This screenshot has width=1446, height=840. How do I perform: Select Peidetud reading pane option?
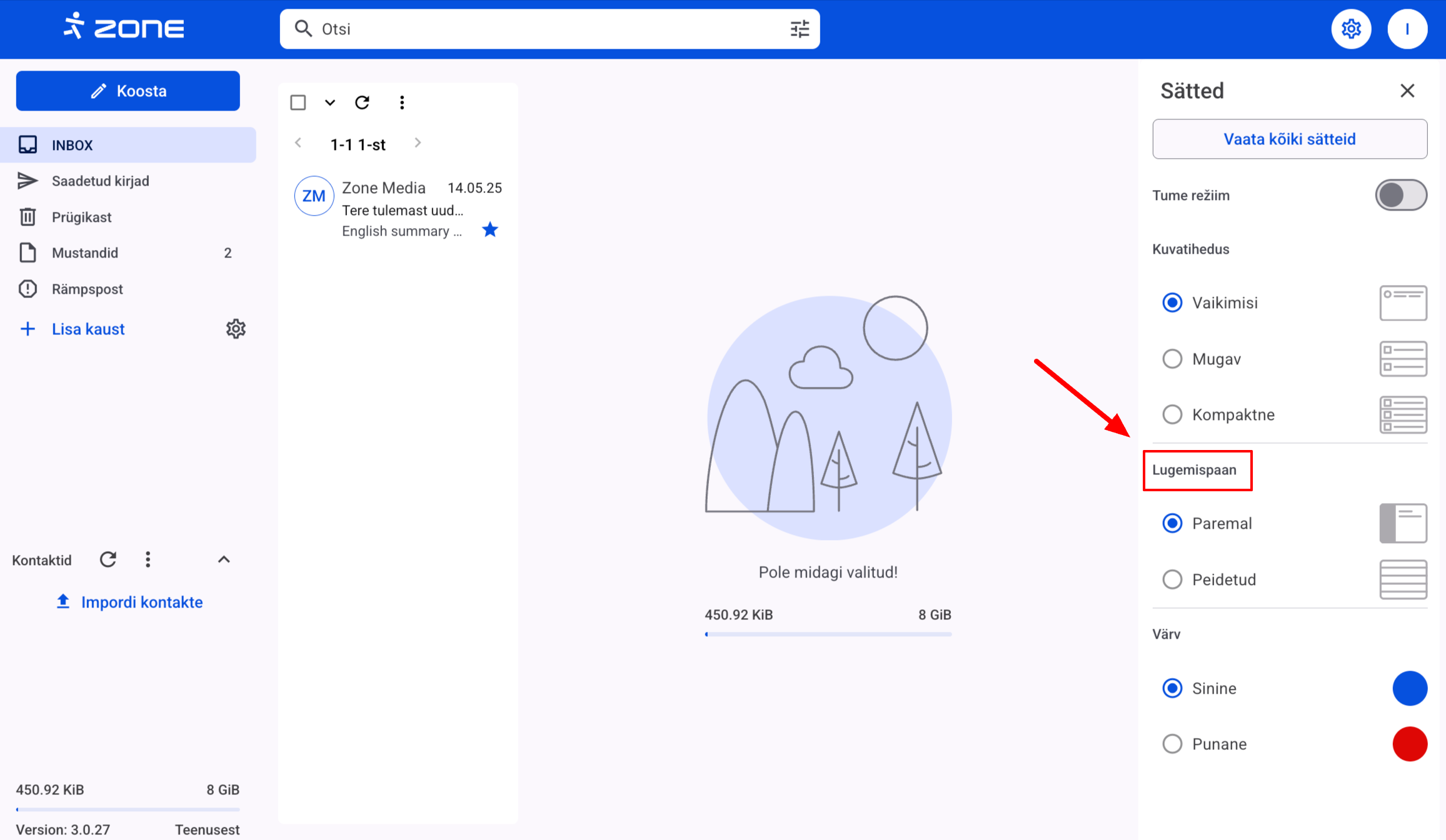pos(1172,579)
